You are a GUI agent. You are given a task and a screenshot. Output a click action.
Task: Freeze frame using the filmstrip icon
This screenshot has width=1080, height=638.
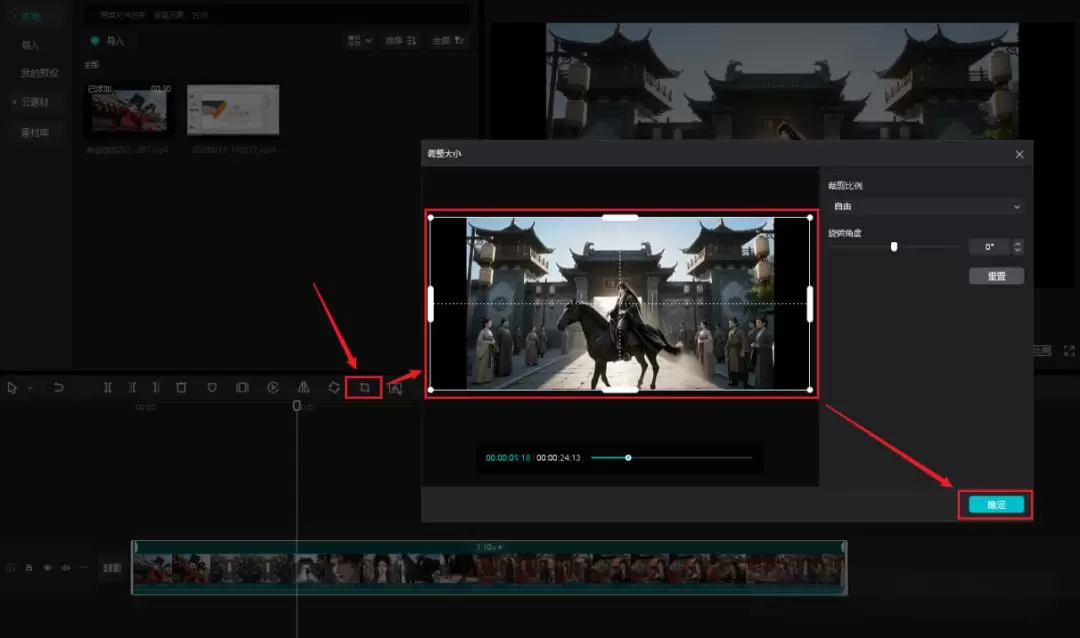[x=242, y=388]
